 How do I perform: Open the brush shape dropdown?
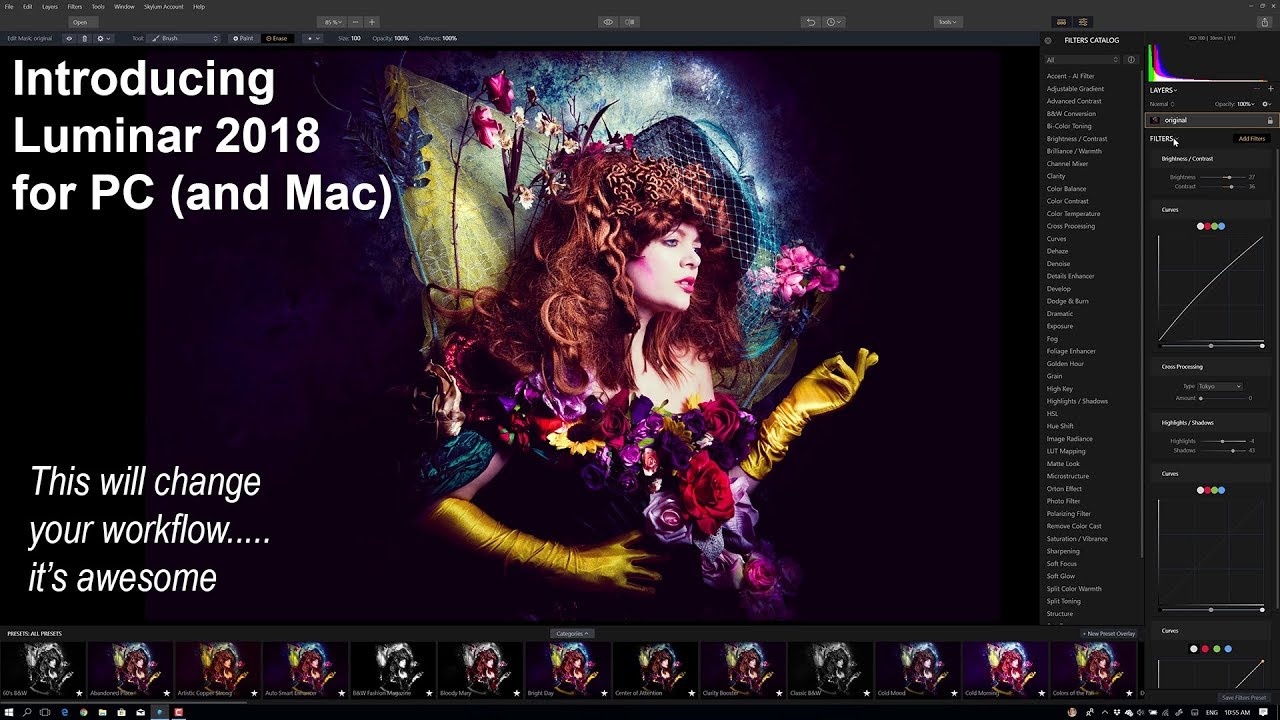pos(313,38)
